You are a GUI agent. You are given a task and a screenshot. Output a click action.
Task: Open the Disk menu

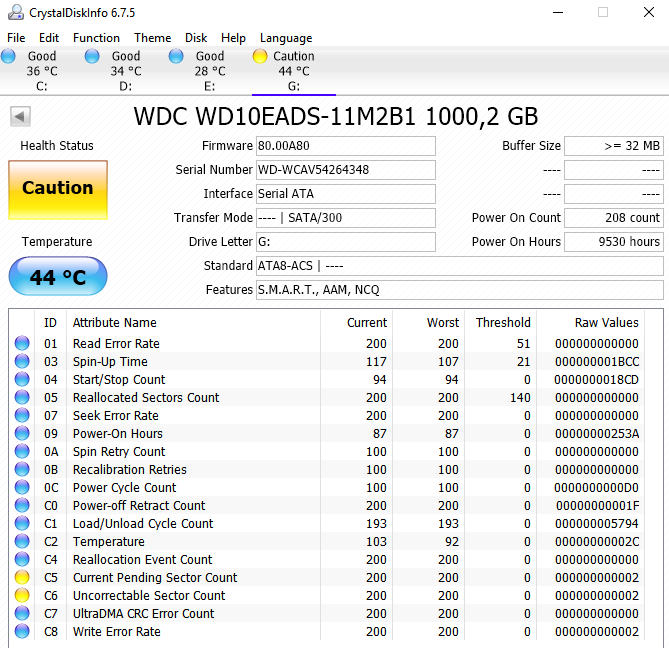pyautogui.click(x=196, y=38)
